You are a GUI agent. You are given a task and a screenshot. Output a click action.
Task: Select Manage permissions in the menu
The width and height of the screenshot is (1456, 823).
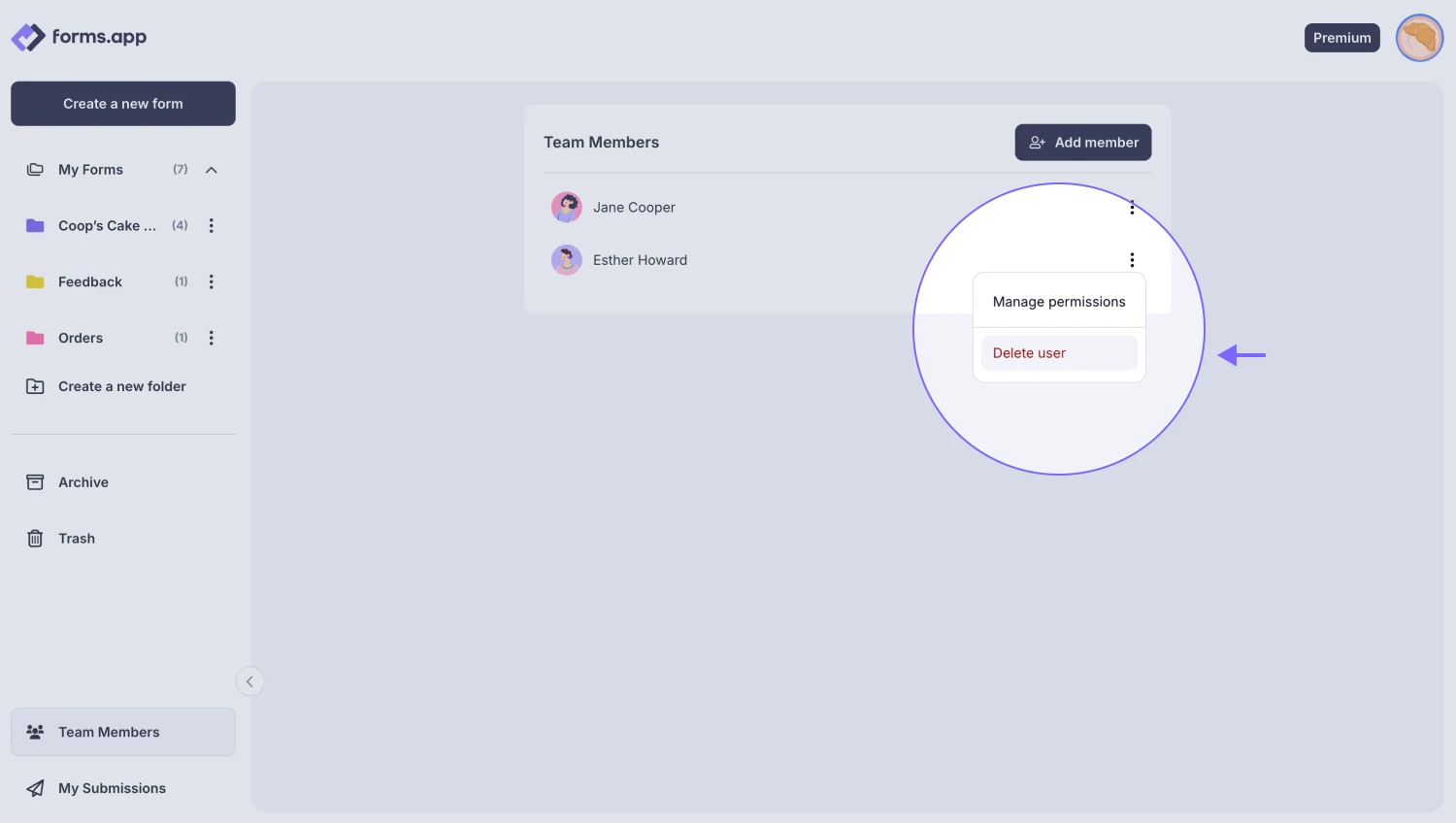click(1059, 301)
